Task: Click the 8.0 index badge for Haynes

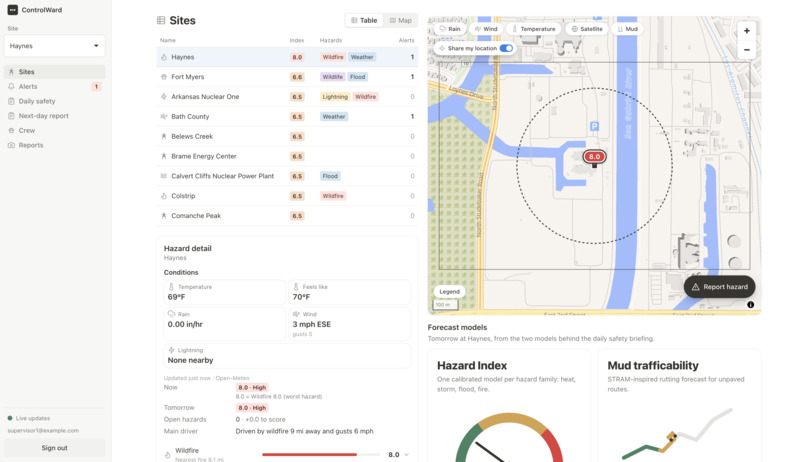Action: 297,57
